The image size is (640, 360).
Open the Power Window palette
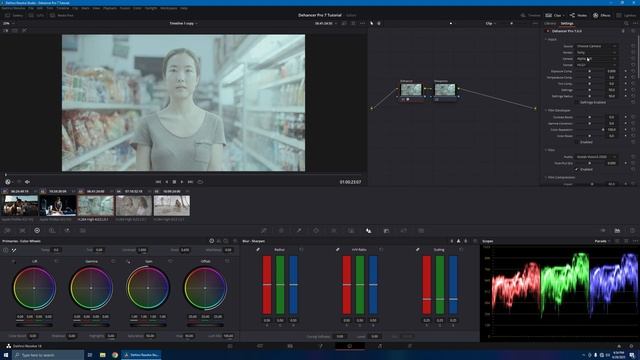(316, 231)
